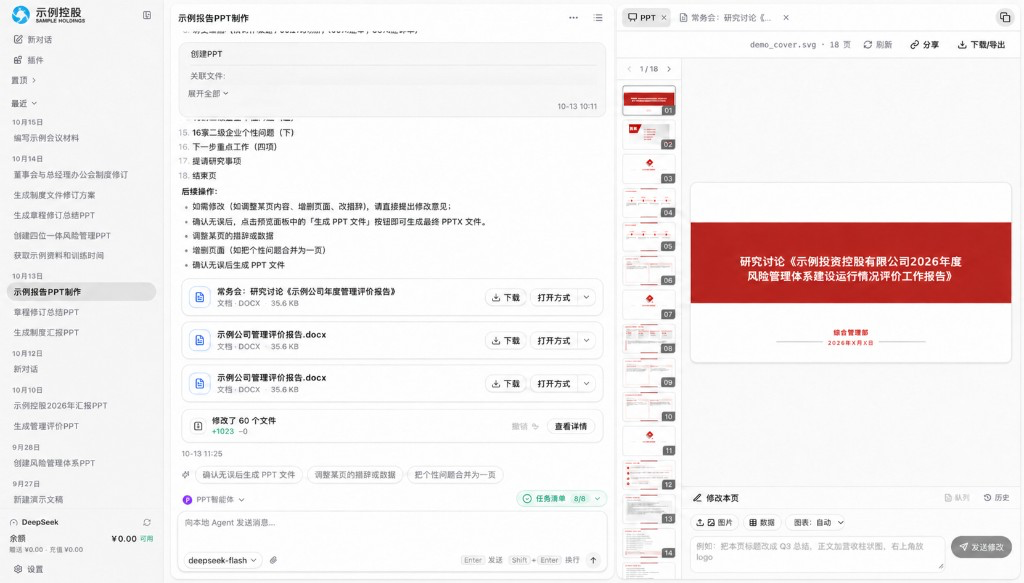Image resolution: width=1024 pixels, height=583 pixels.
Task: Click the 队列 queue button
Action: pos(957,497)
